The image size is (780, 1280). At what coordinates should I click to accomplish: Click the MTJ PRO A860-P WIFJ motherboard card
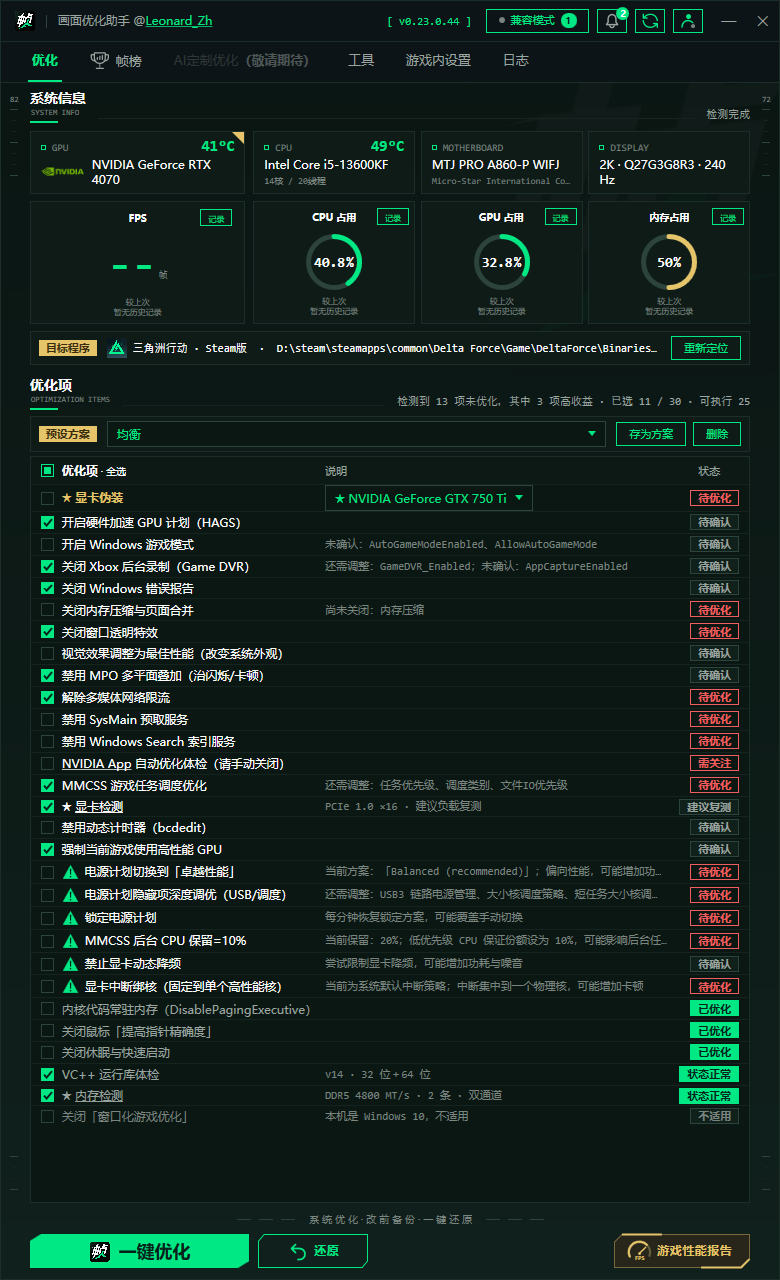501,163
